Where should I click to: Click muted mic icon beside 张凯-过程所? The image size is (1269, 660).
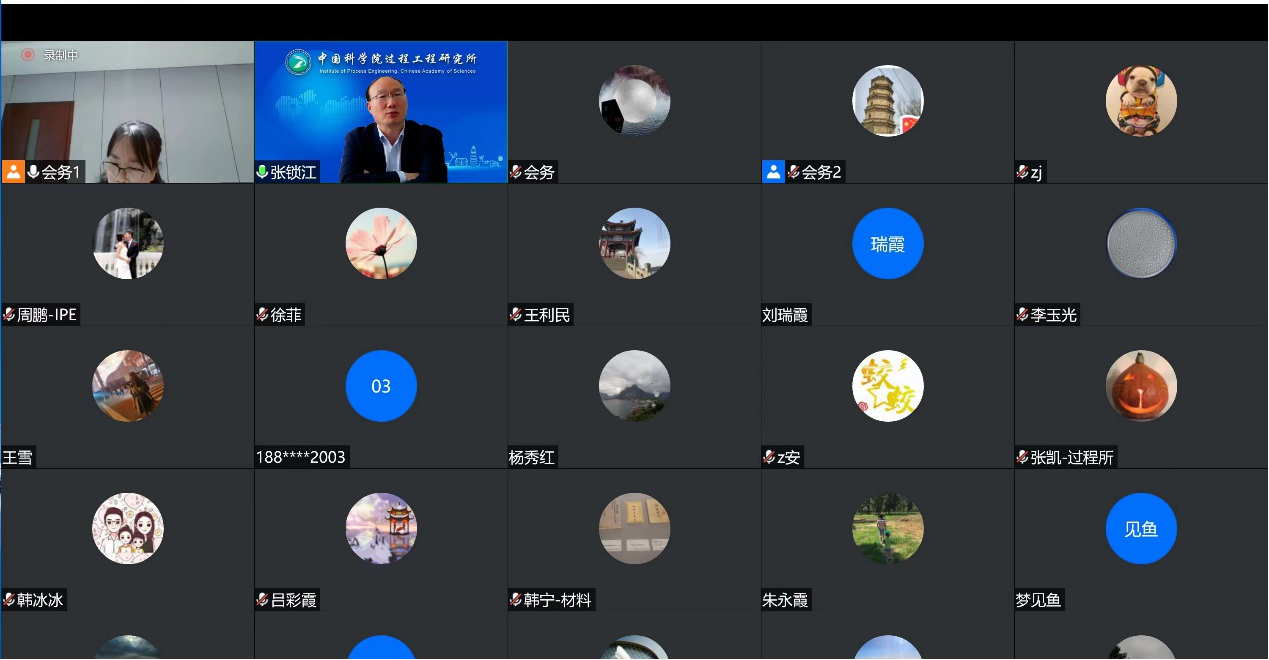1023,458
